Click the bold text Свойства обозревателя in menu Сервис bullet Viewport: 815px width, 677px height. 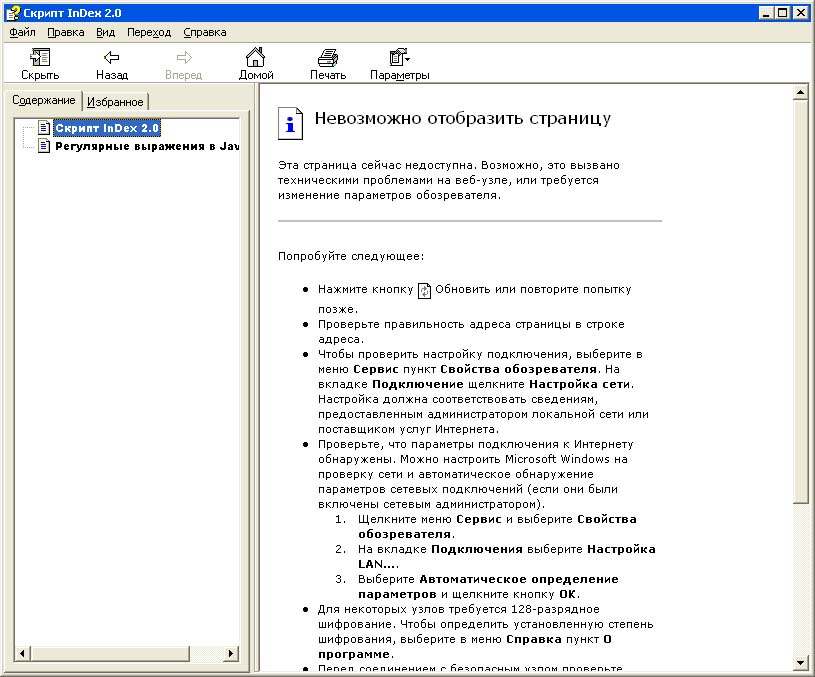518,369
